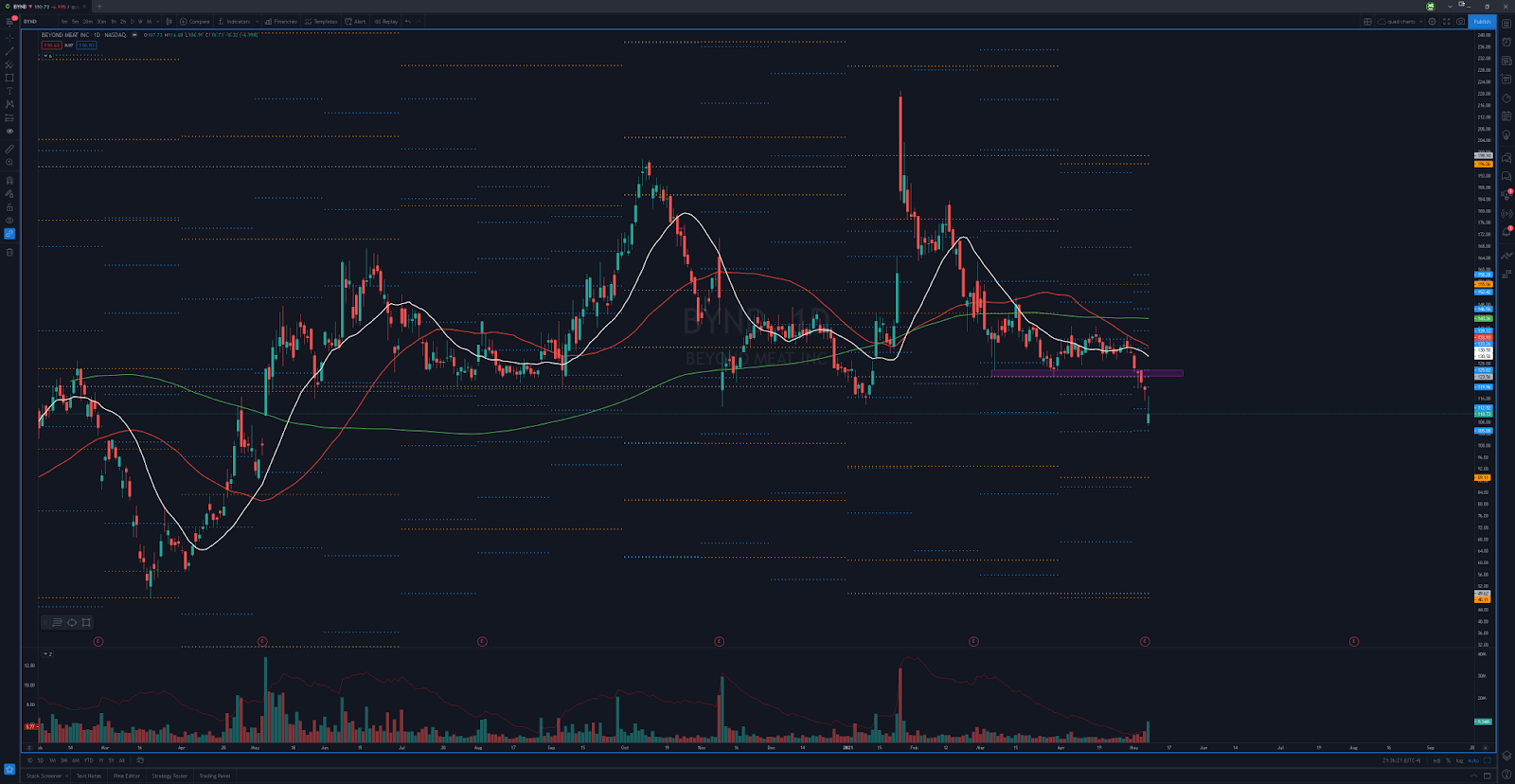Open the hamburger main menu
Screen dimensions: 1515x784
click(9, 21)
